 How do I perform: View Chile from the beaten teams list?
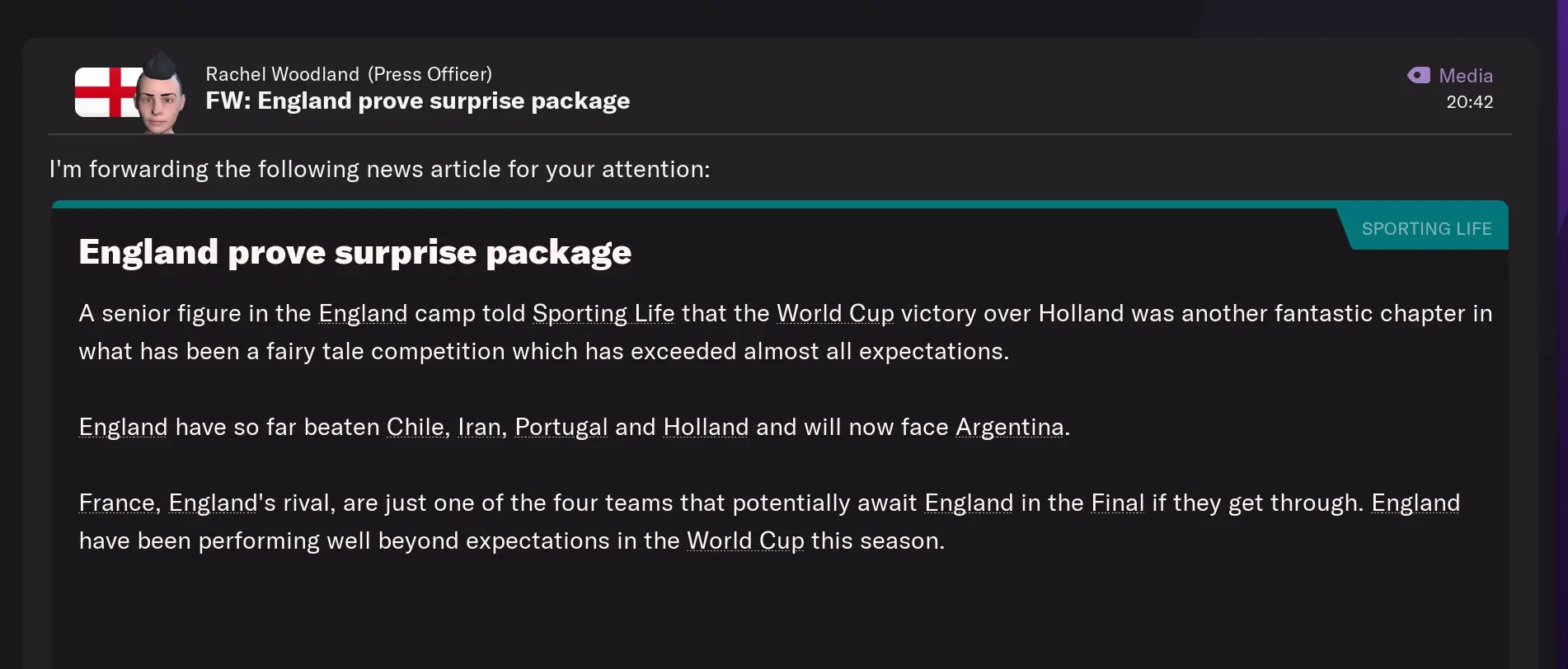pyautogui.click(x=415, y=427)
